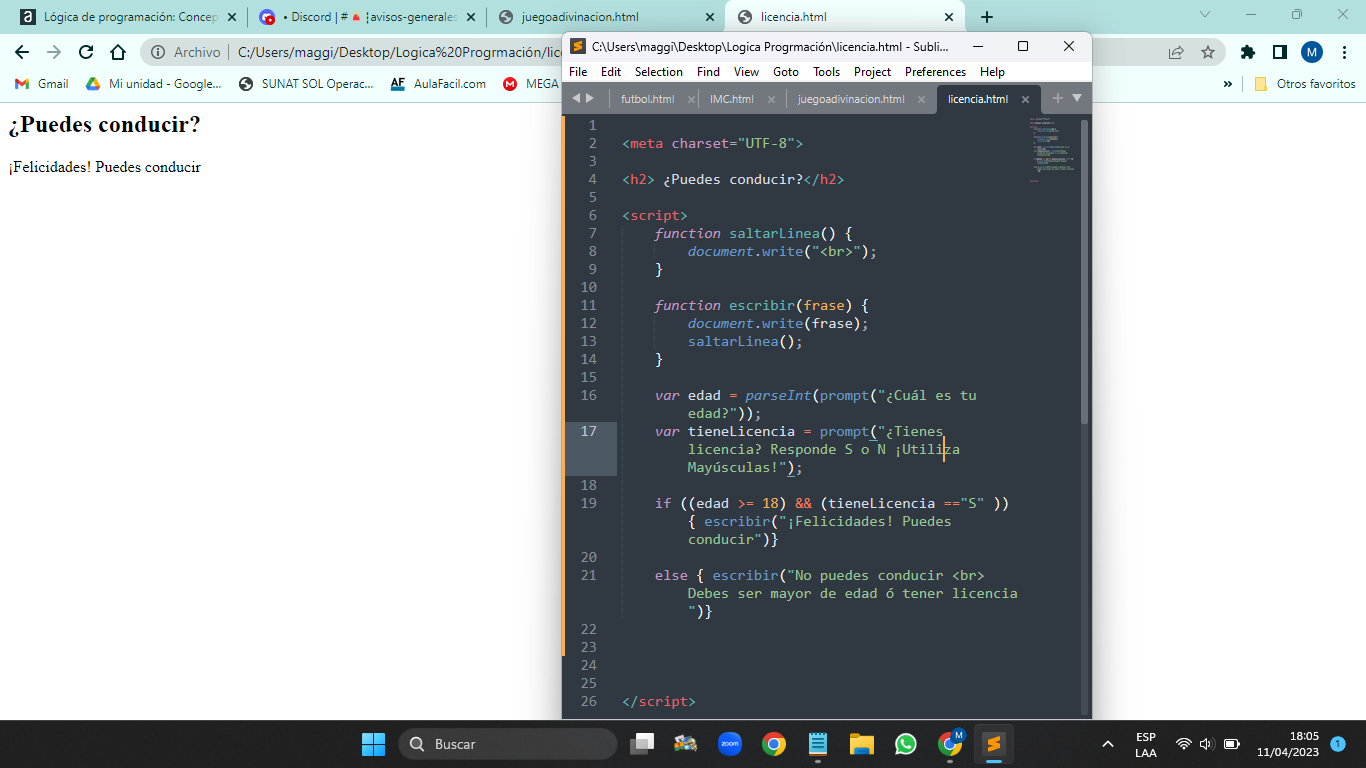Show hidden system tray icons
This screenshot has width=1366, height=768.
(x=1108, y=744)
